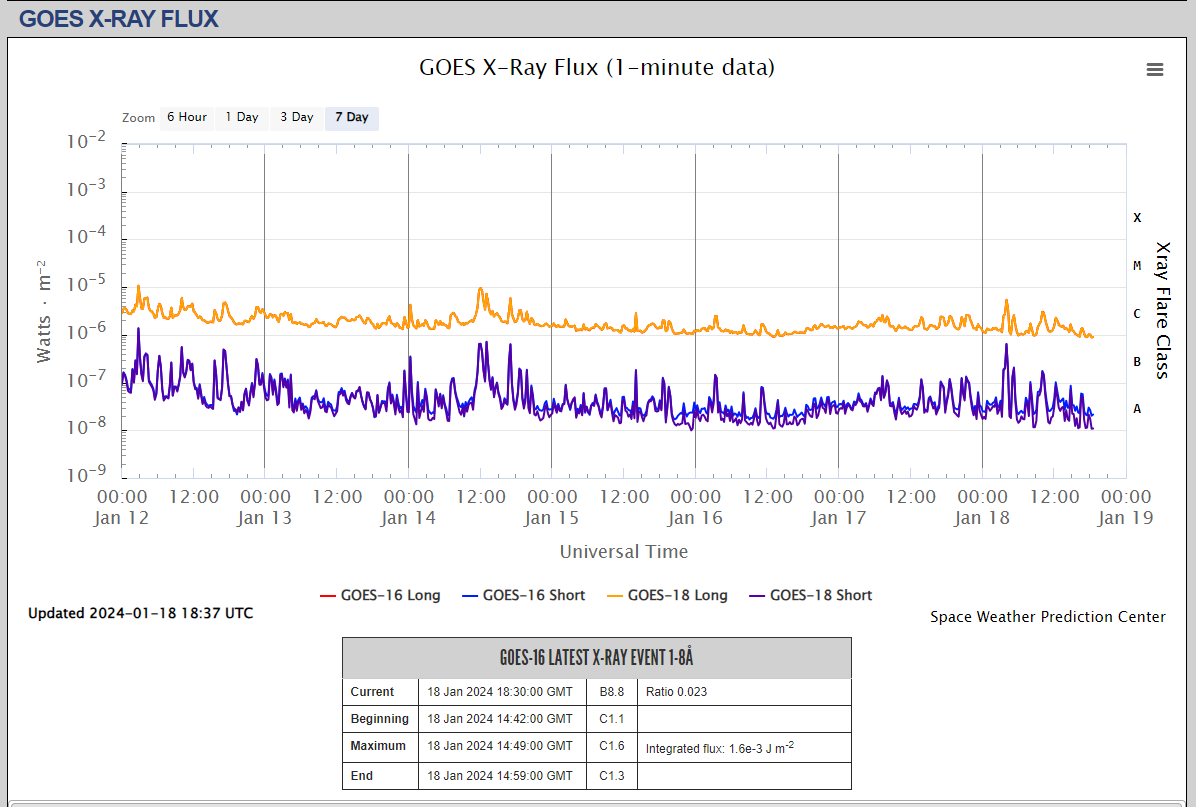Choose the 7 Day zoom button
1196x807 pixels.
[x=351, y=118]
